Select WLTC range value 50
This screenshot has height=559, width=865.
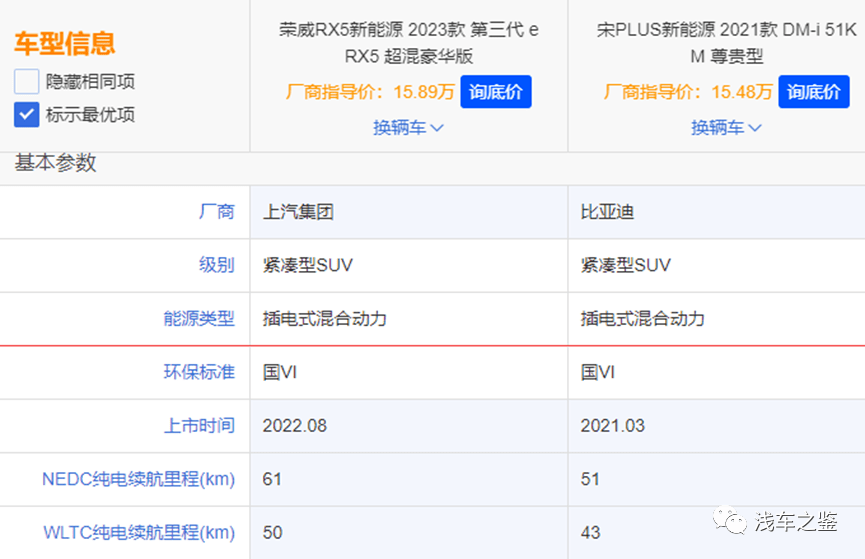tap(409, 533)
